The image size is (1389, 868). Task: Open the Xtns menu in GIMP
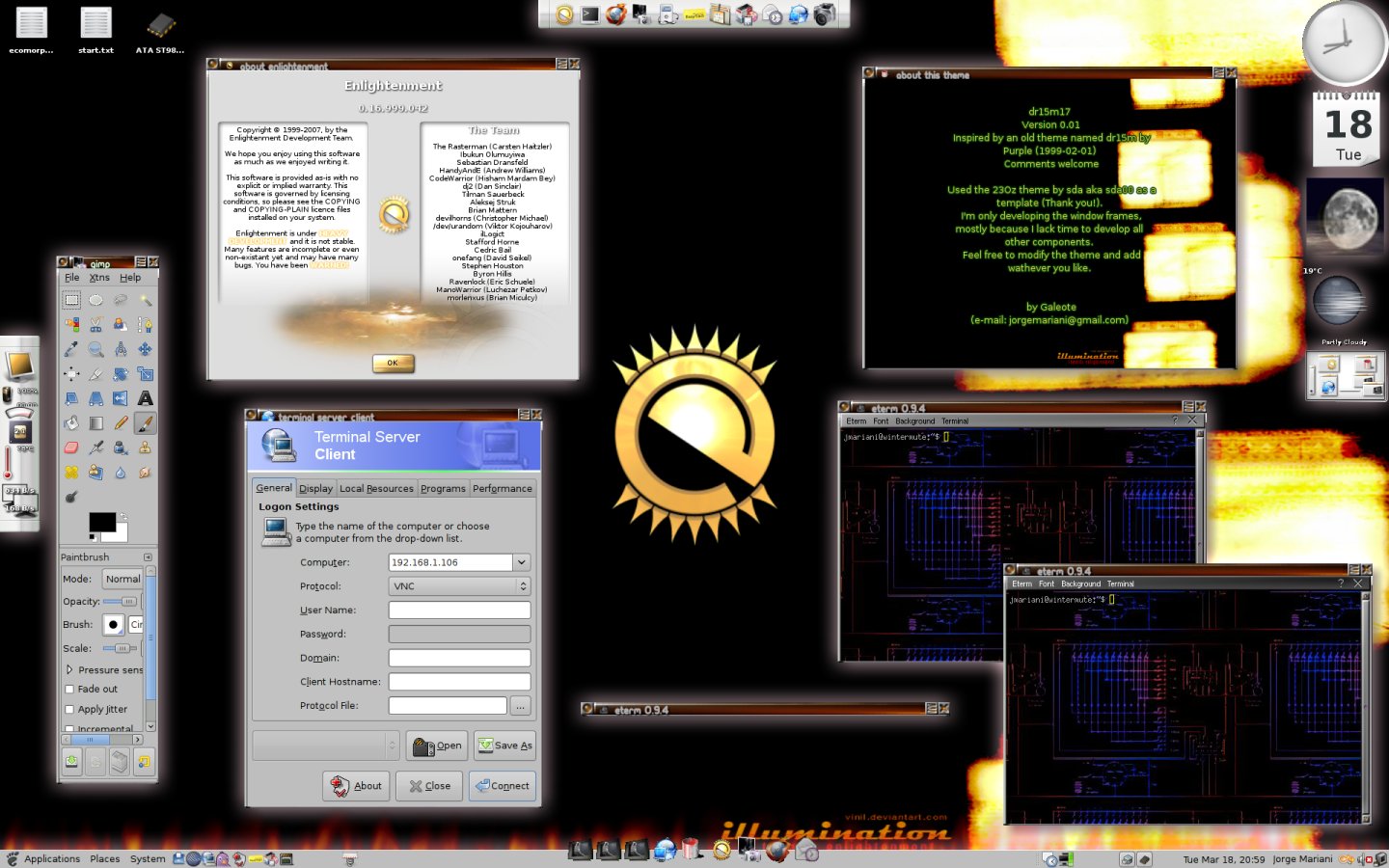[x=99, y=278]
